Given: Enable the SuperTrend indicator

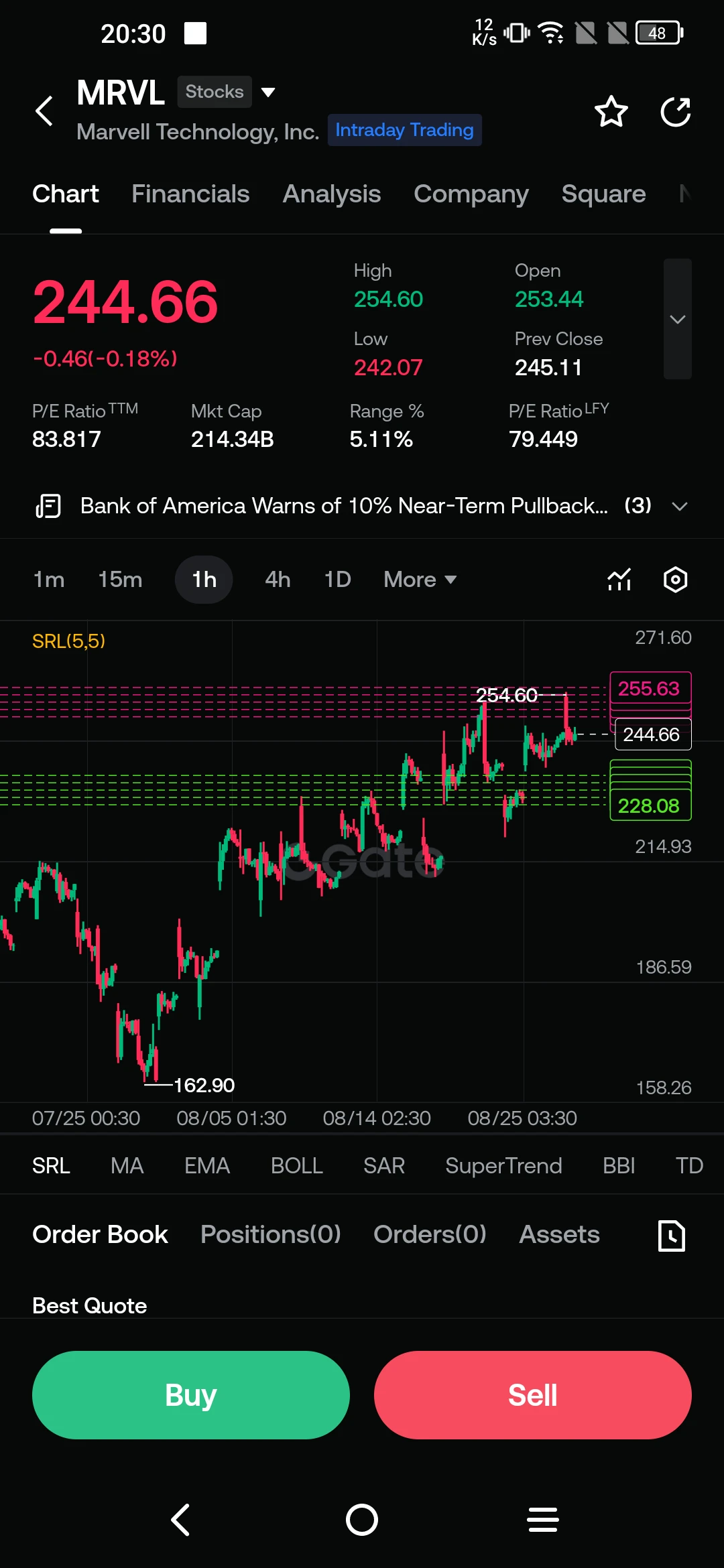Looking at the screenshot, I should click(503, 1166).
